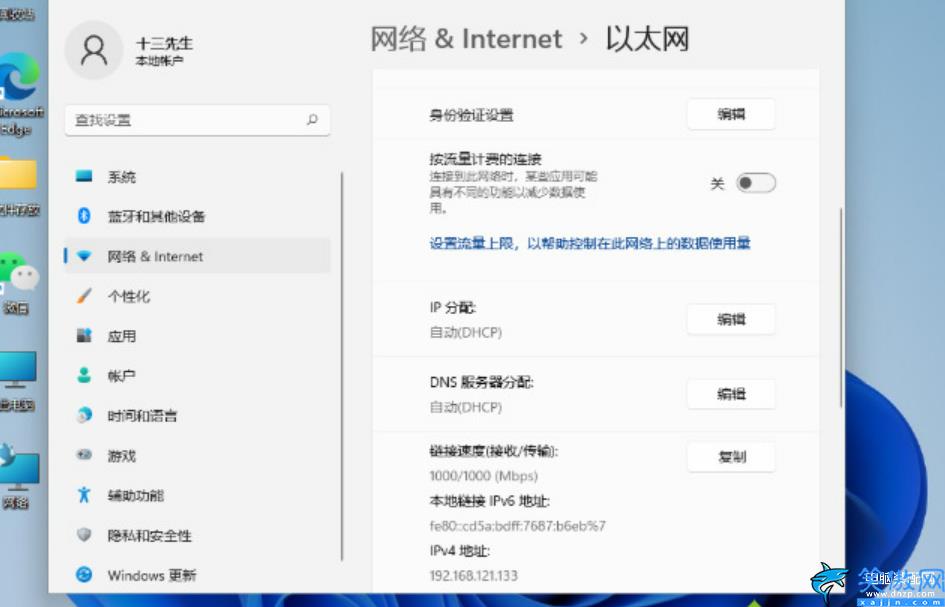Open 蓝牙和其他设备 in the sidebar
945x607 pixels.
[197, 216]
